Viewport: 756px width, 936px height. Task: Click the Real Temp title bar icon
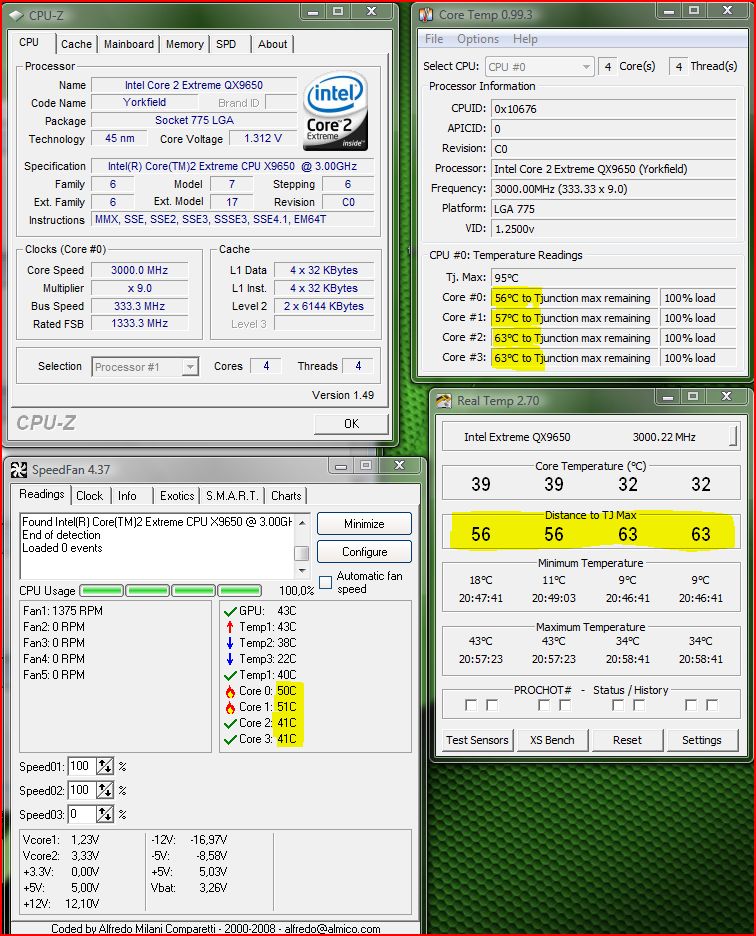pos(444,401)
